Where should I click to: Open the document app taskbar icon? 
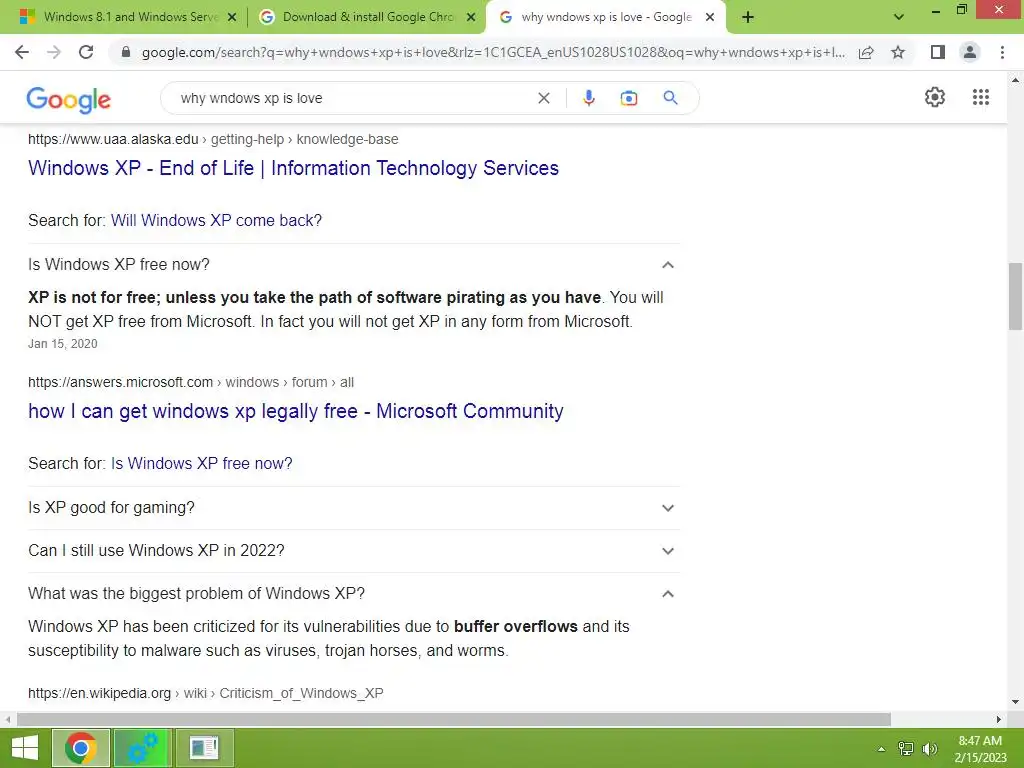[204, 748]
